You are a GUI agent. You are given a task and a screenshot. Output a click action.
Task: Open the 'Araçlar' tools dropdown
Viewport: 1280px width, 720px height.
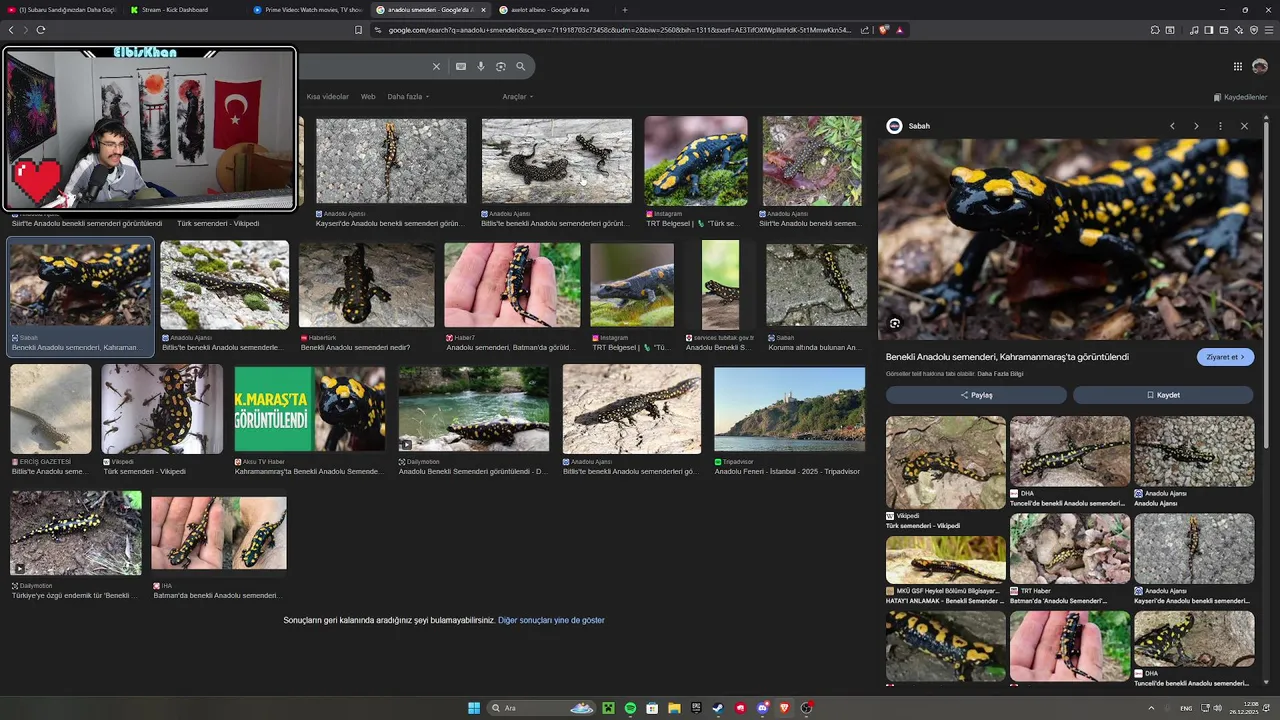tap(517, 97)
